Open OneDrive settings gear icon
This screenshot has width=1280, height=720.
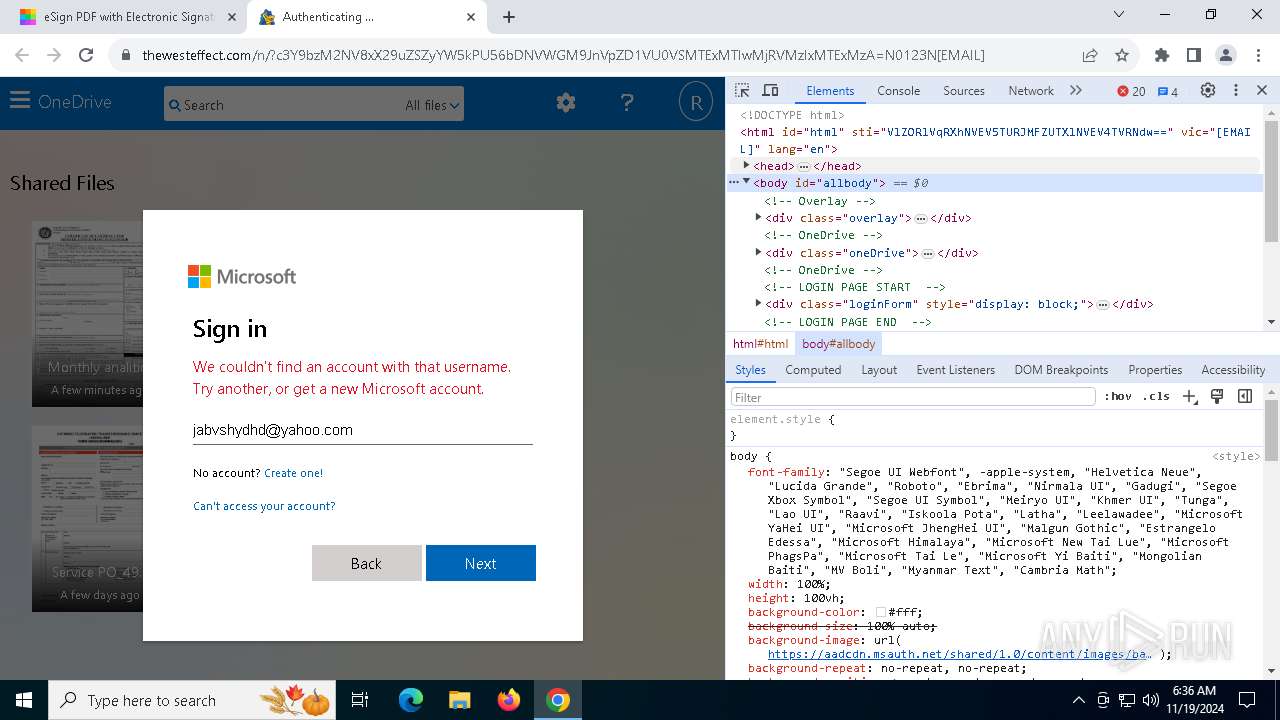(566, 102)
